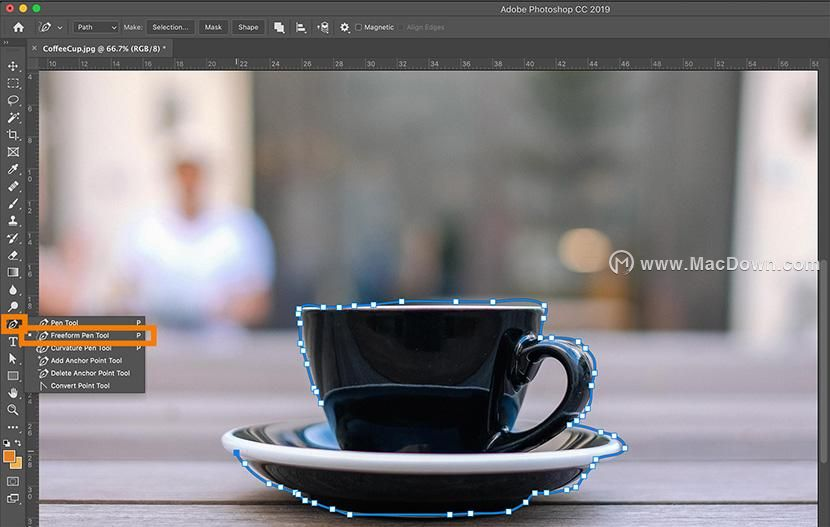Toggle Quick Mask mode icon
Viewport: 830px width, 527px height.
point(13,481)
